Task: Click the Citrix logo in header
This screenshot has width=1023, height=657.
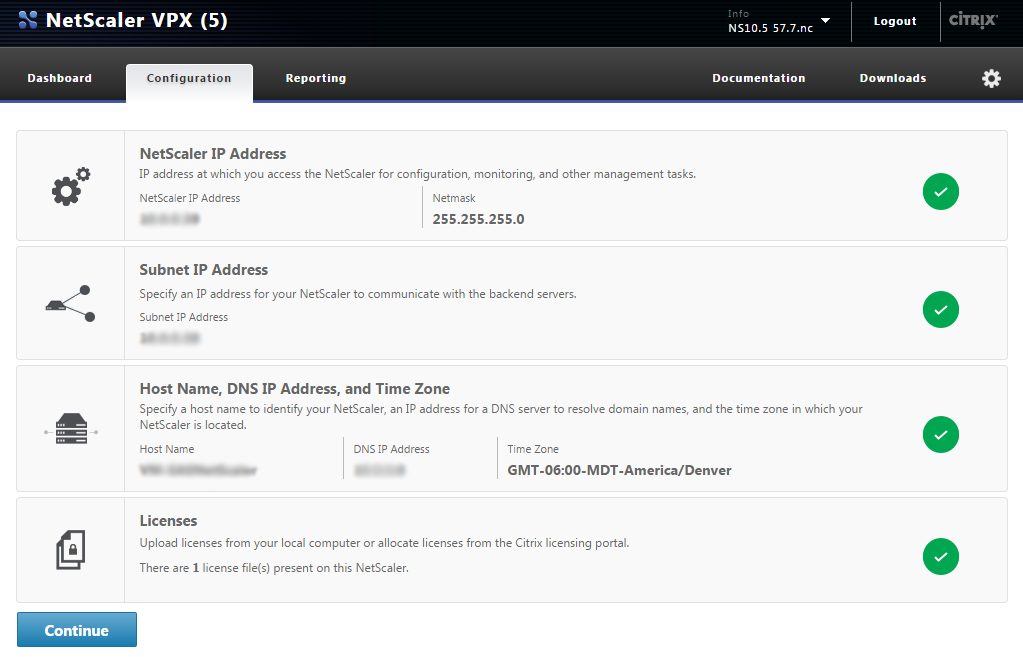Action: click(973, 20)
